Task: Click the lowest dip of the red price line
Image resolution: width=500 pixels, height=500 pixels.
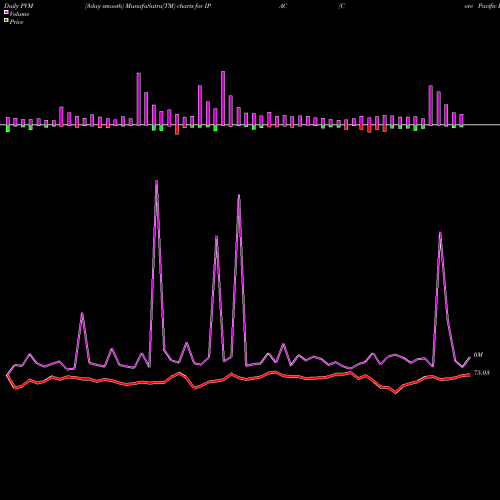Action: point(396,393)
